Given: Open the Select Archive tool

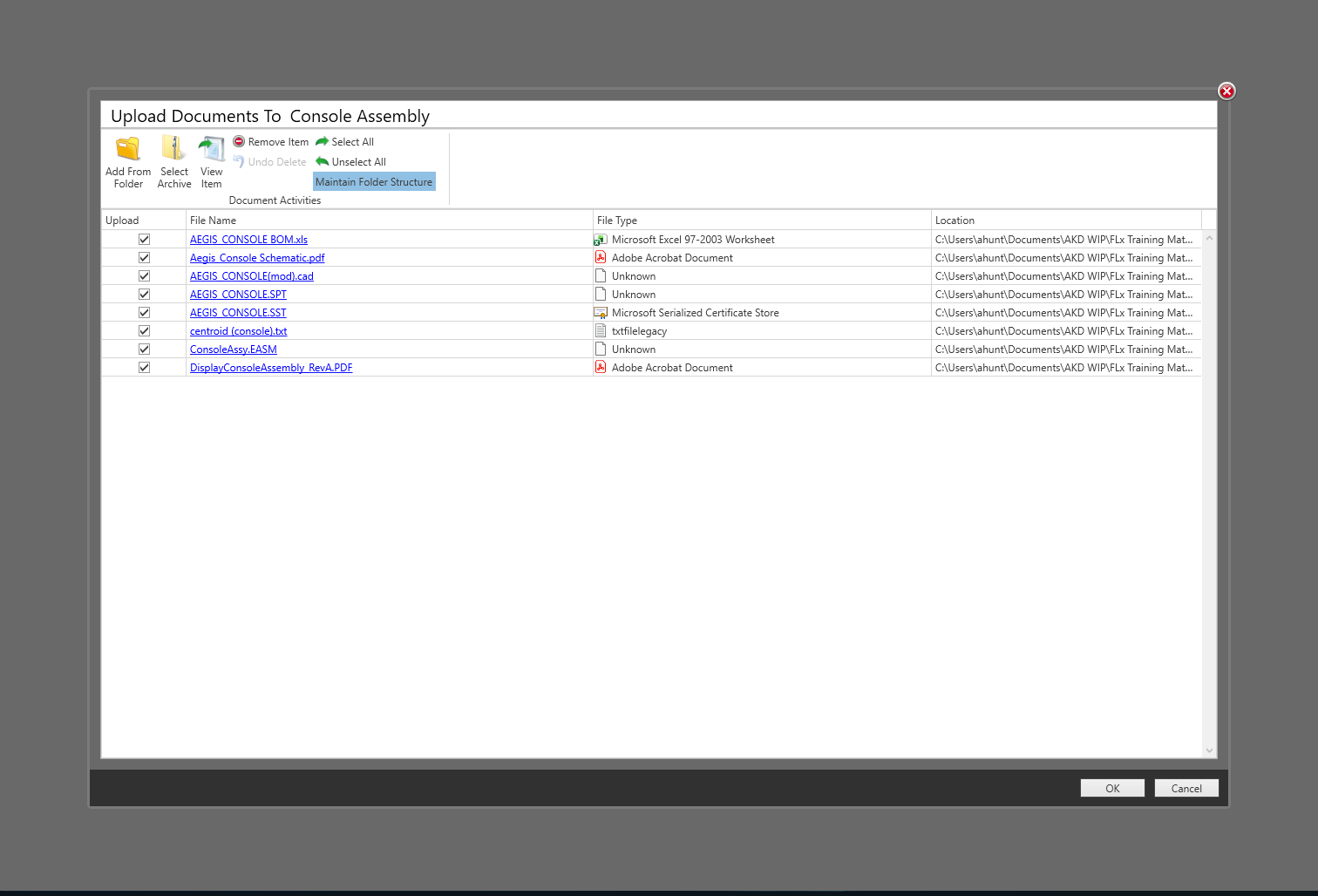Looking at the screenshot, I should (173, 149).
